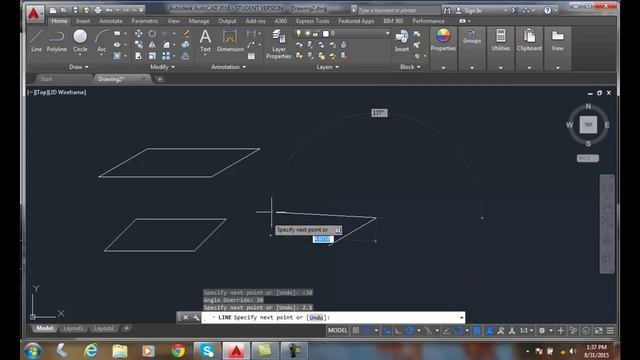Viewport: 640px width, 360px height.
Task: Expand the View panel dropdown arrow
Action: 558,68
